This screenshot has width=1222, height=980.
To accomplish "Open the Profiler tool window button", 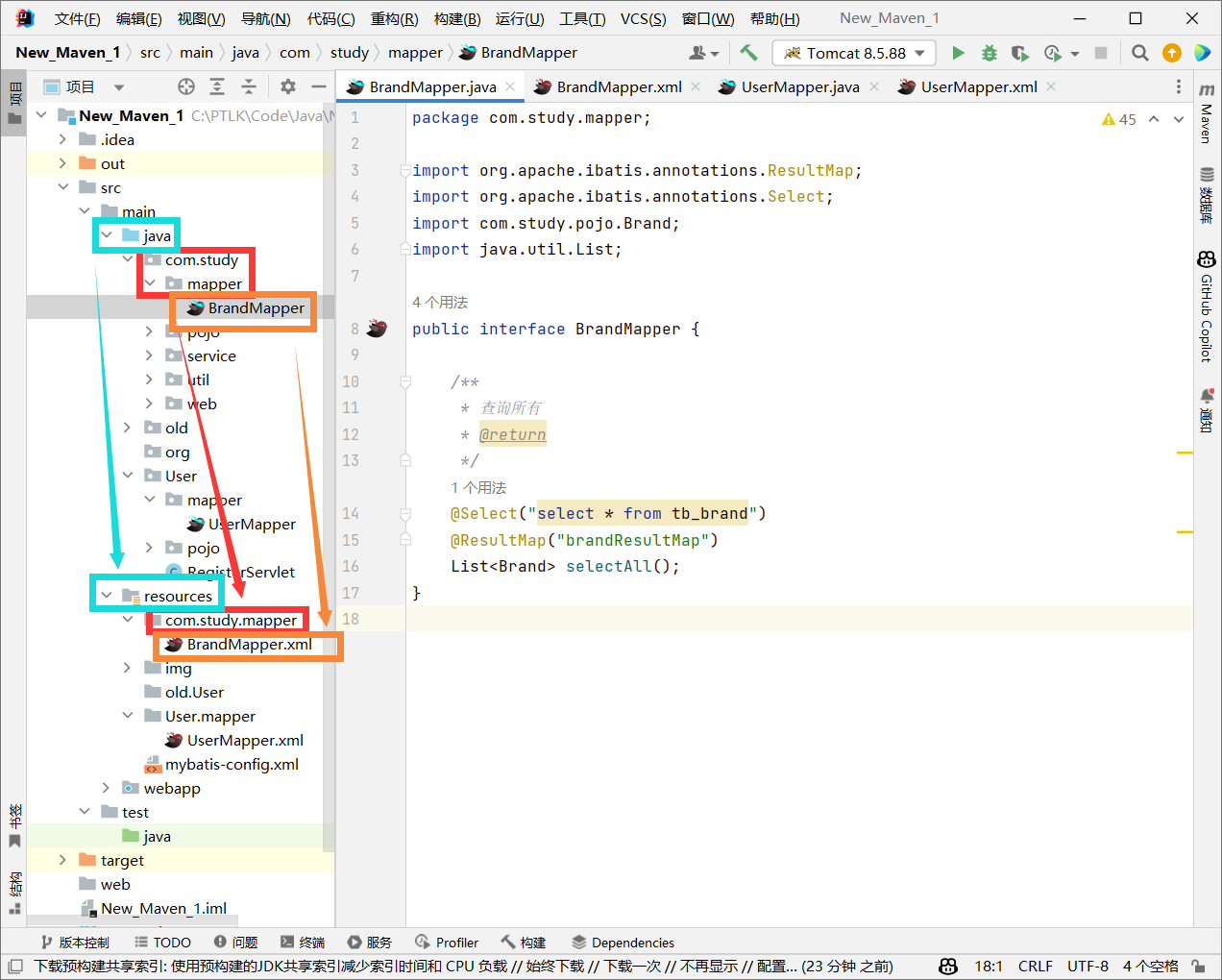I will pos(447,943).
